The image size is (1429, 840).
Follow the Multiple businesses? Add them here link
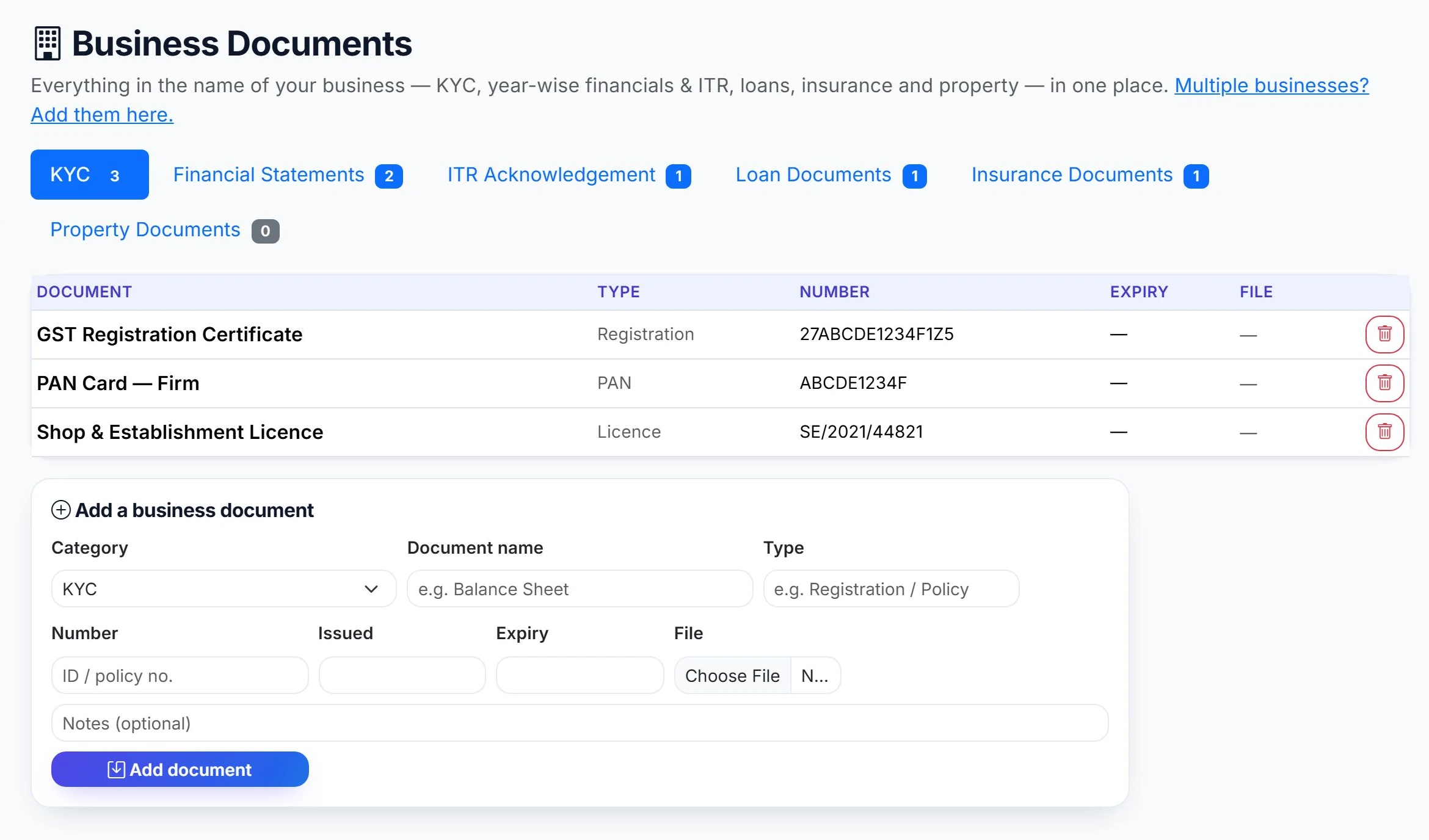(1271, 85)
